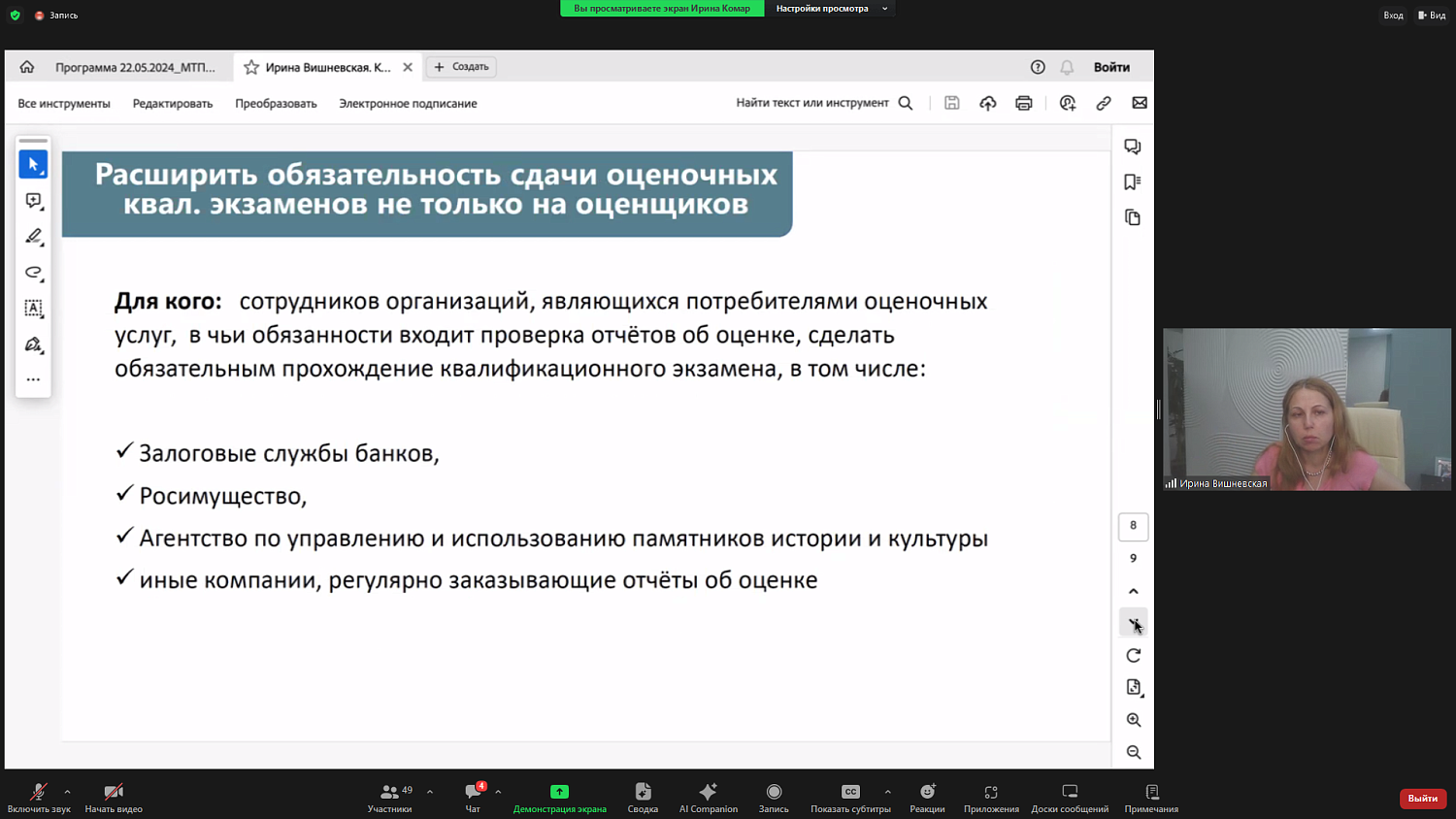The height and width of the screenshot is (819, 1456).
Task: Select the Add sticky note comment tool
Action: coord(33,201)
